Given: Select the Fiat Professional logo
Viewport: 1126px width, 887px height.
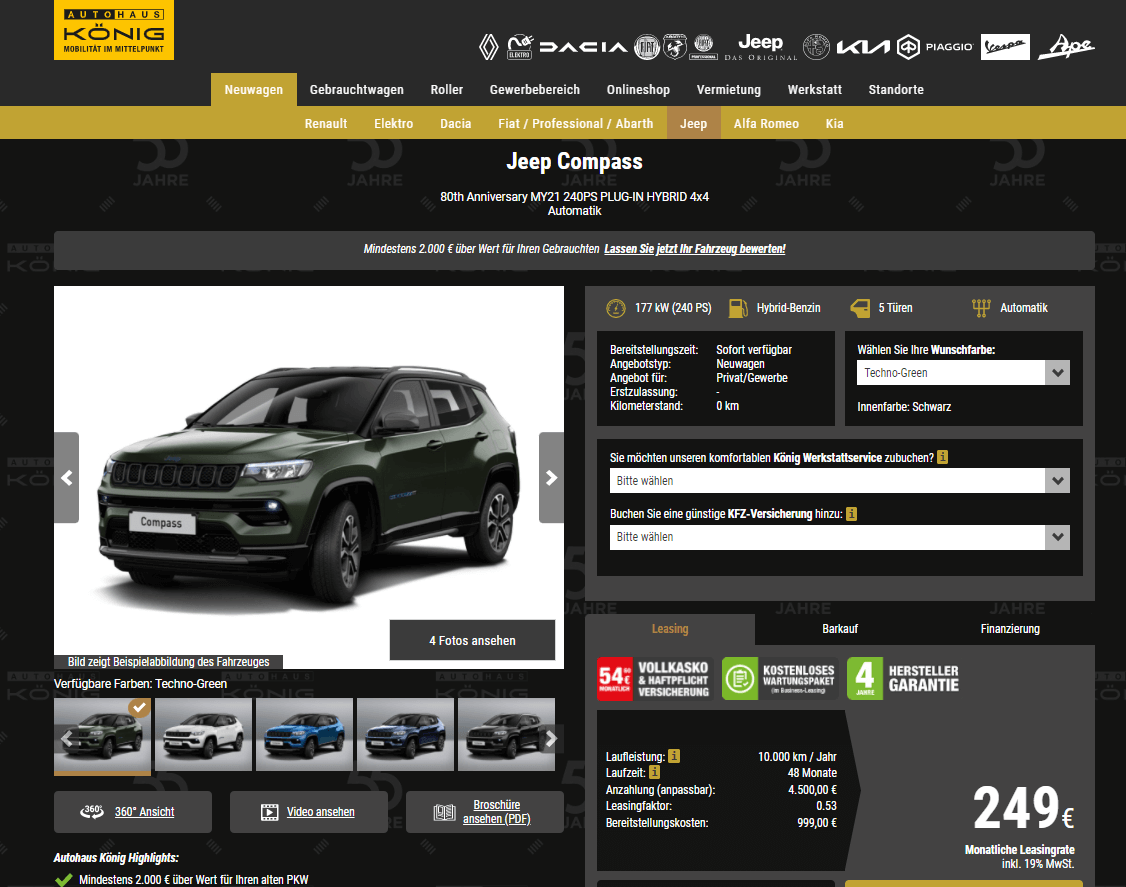Looking at the screenshot, I should tap(703, 47).
